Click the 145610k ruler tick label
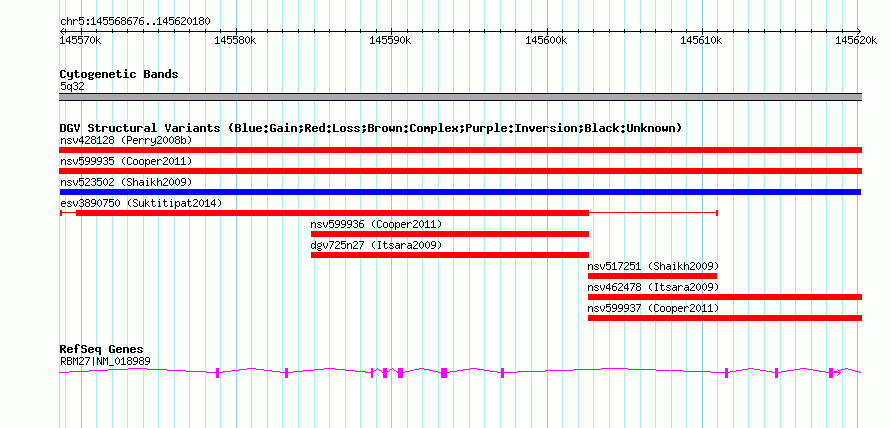 [x=702, y=40]
